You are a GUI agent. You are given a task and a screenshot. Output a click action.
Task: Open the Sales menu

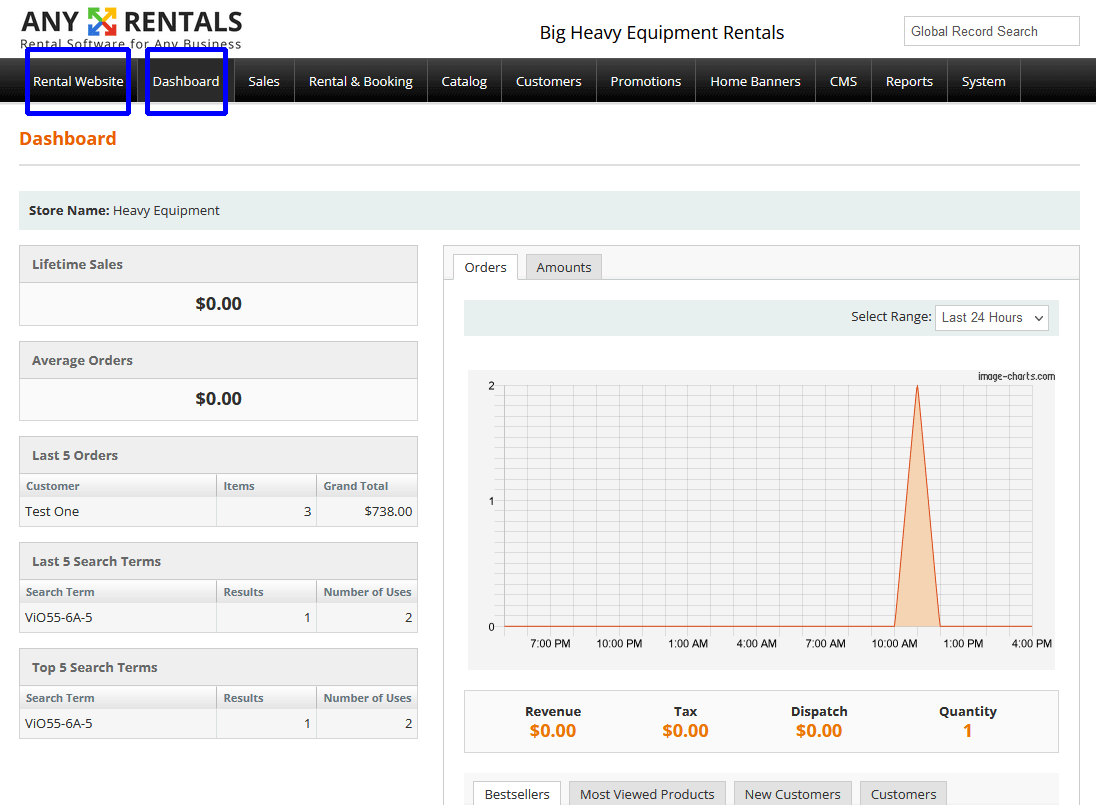[264, 81]
